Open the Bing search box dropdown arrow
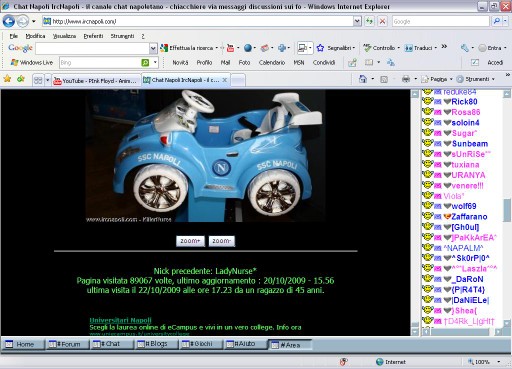This screenshot has height=369, width=512. click(x=155, y=62)
